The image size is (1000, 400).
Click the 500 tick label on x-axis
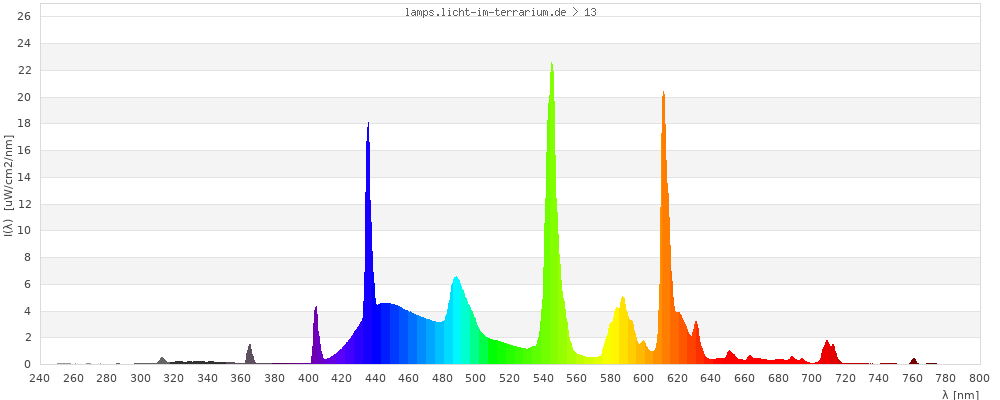click(x=476, y=379)
